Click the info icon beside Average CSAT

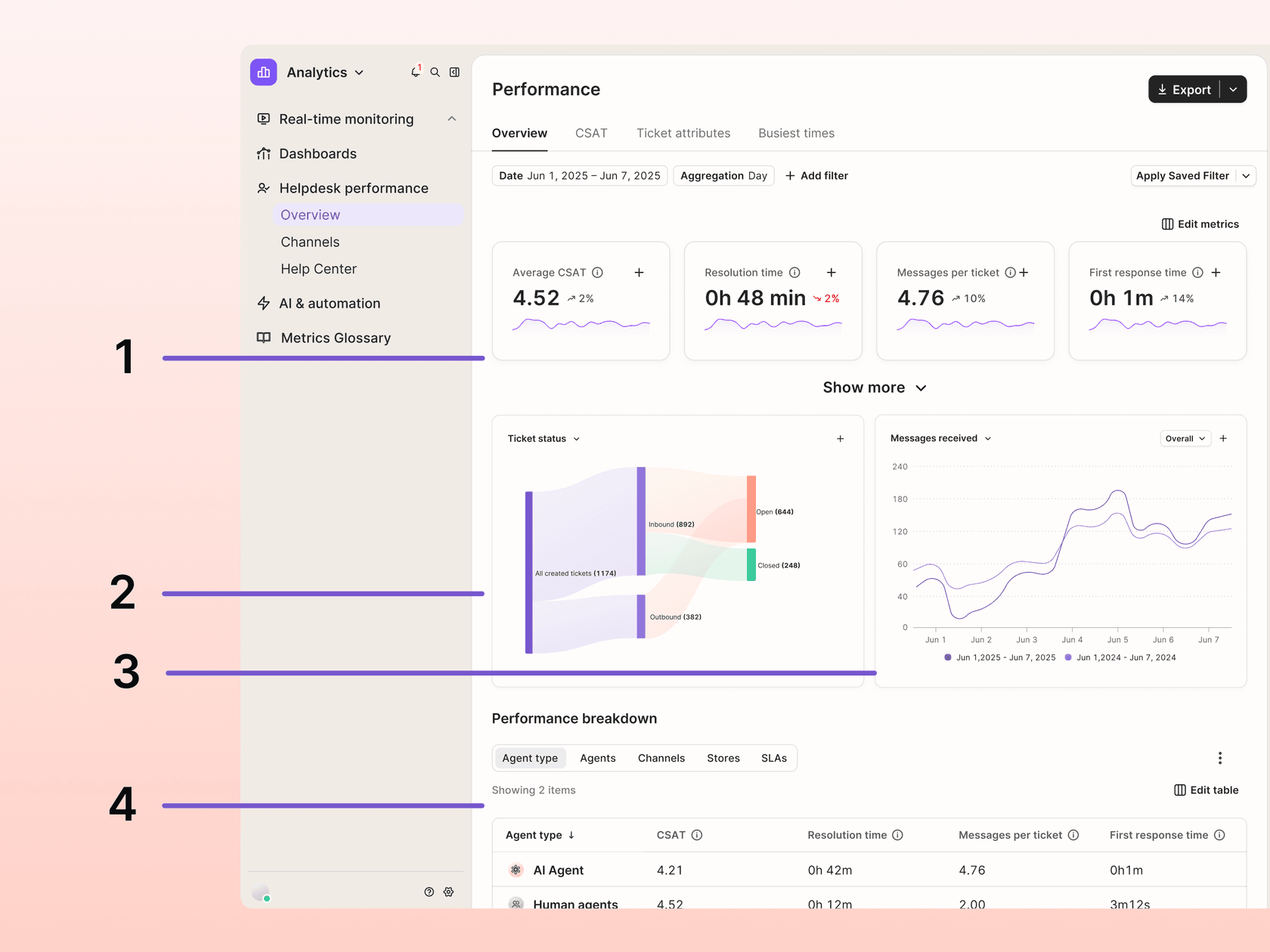tap(597, 272)
